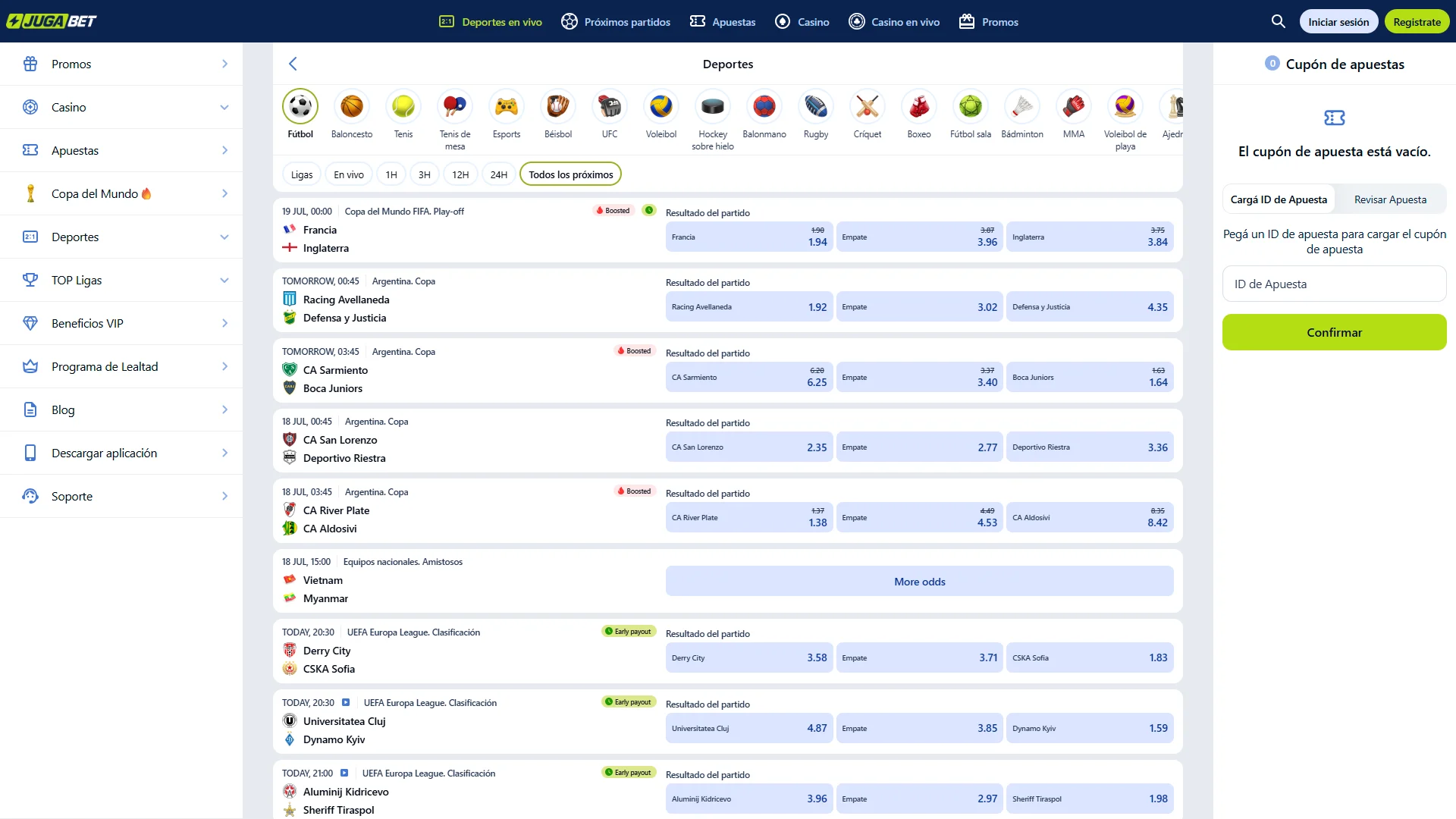
Task: Open Casino en vivo in top menu
Action: point(894,22)
